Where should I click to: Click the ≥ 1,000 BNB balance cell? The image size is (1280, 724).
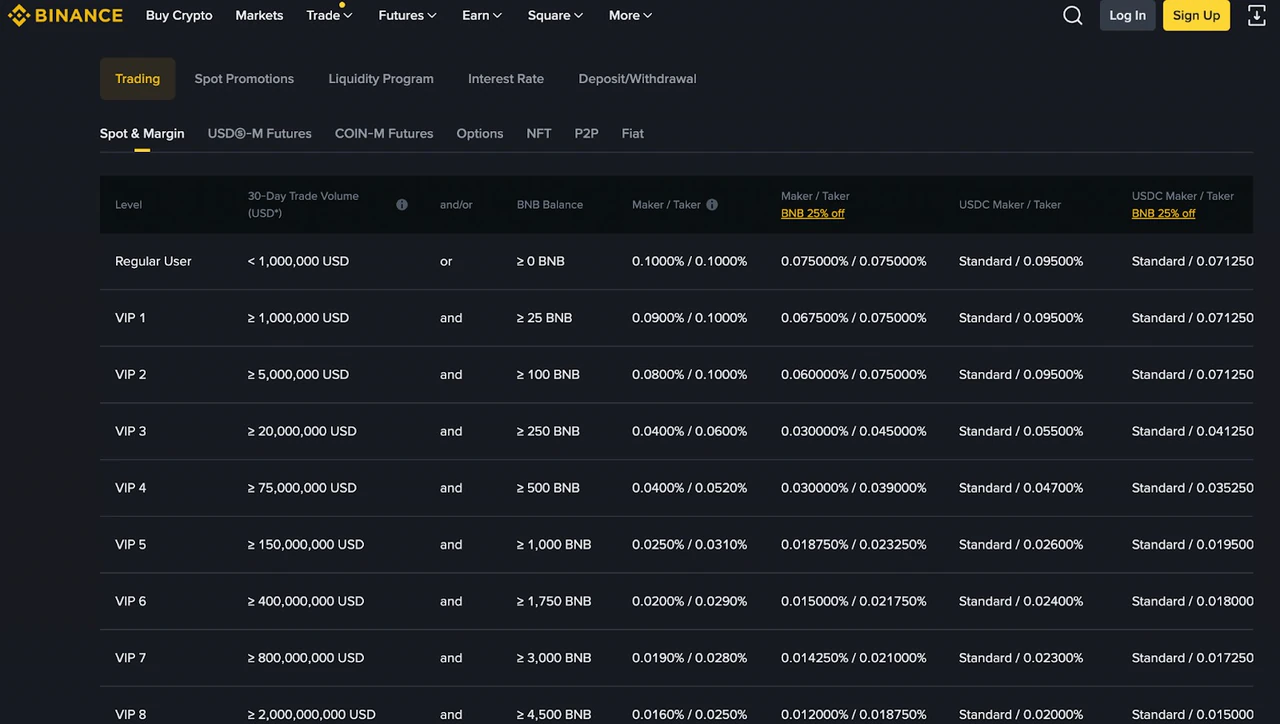[x=554, y=545]
